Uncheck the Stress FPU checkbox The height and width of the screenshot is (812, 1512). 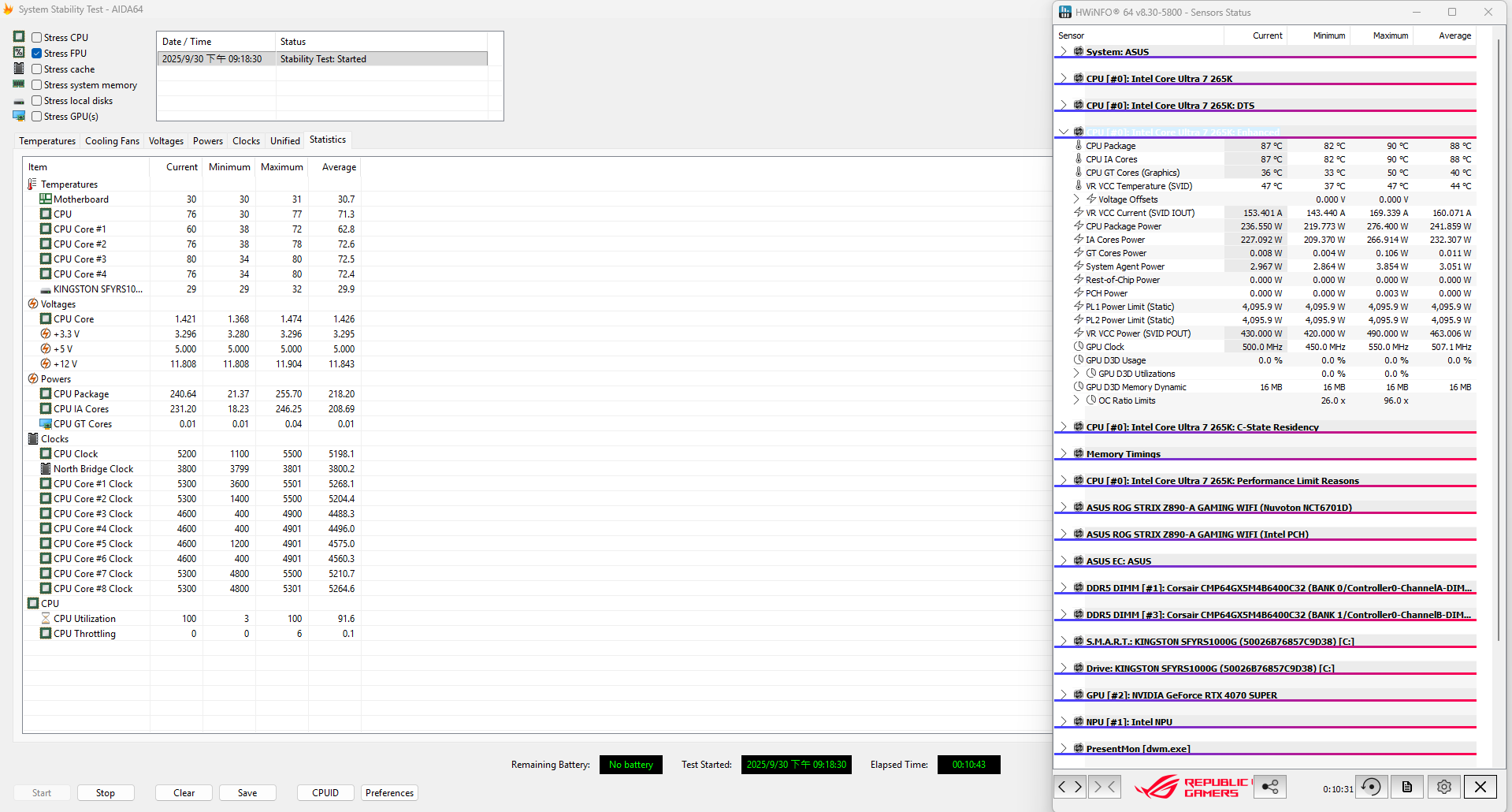tap(36, 53)
